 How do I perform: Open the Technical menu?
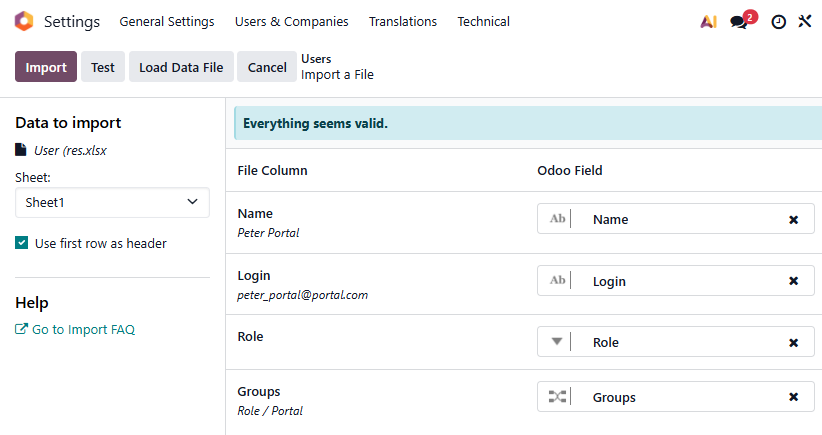point(483,21)
